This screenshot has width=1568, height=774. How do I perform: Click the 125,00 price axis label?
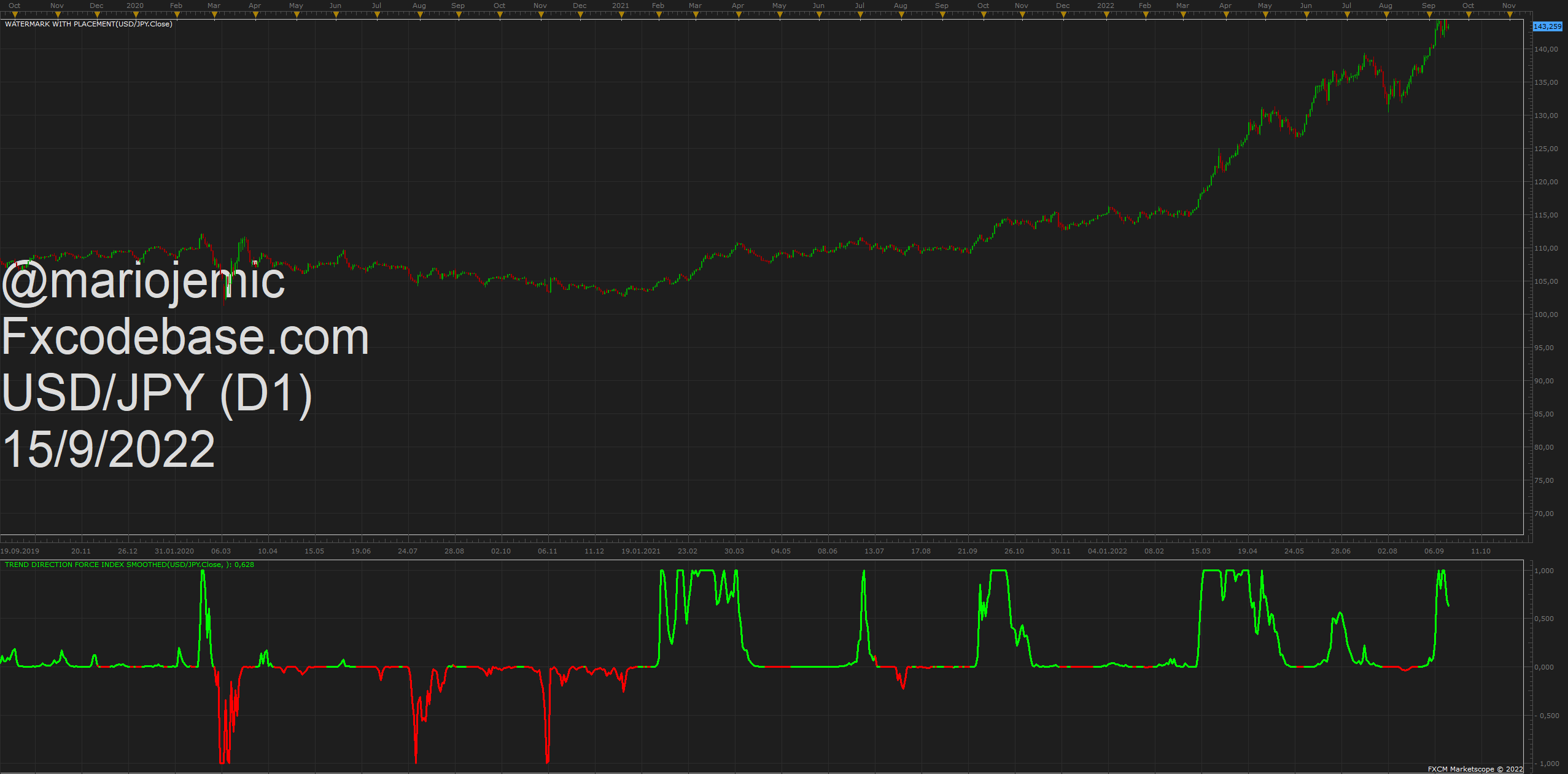point(1546,149)
